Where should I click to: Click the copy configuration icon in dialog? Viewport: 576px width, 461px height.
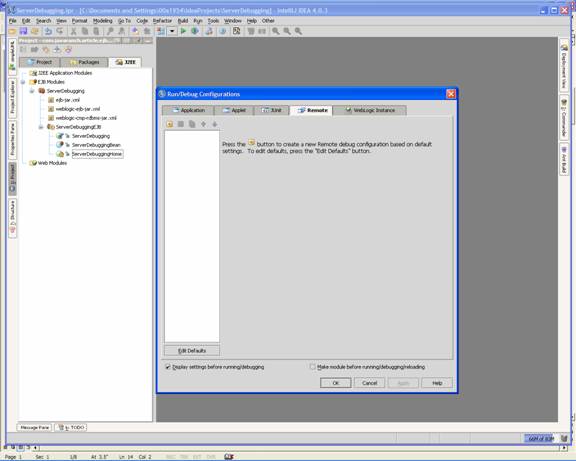click(192, 124)
